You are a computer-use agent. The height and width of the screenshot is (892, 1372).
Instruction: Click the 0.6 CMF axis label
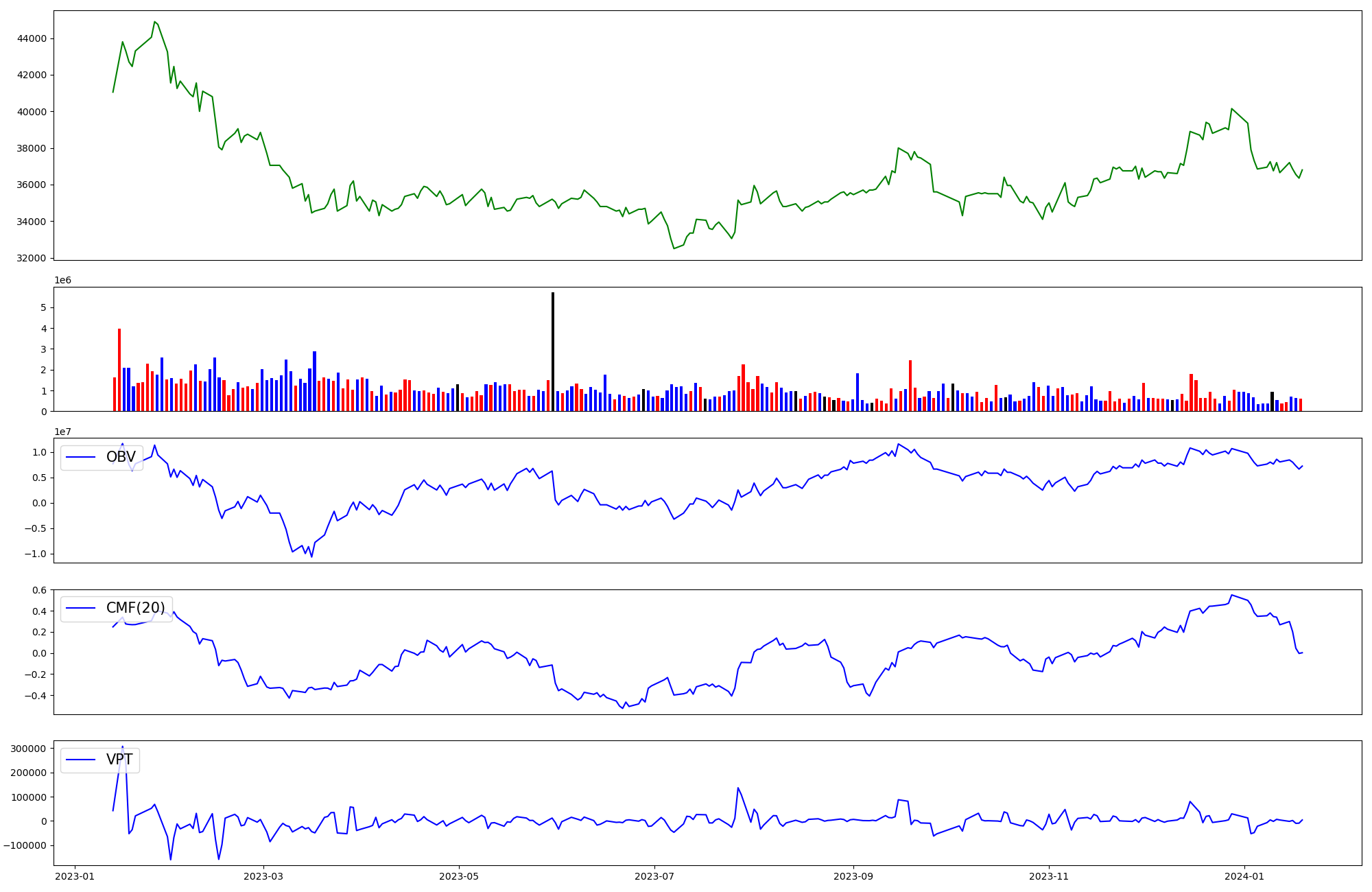click(x=40, y=590)
